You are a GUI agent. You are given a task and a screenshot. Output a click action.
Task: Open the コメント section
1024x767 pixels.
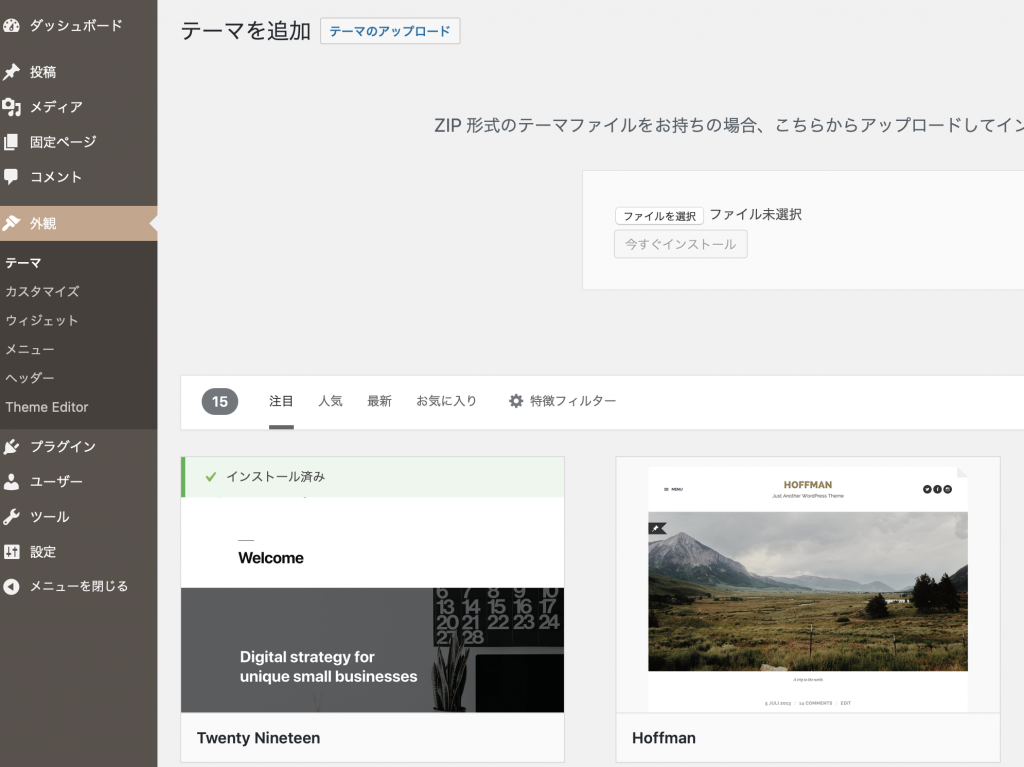(78, 176)
